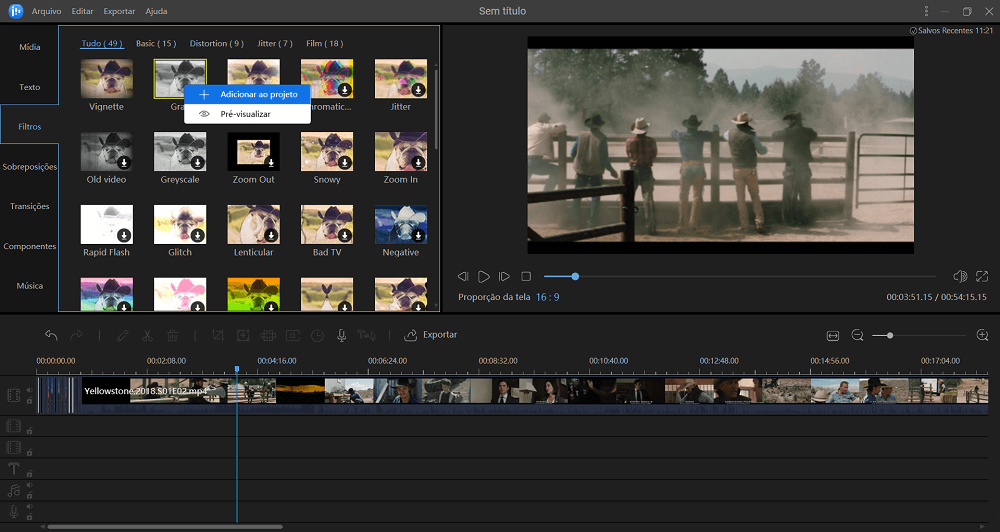Viewport: 1000px width, 532px height.
Task: Lock the music track
Action: point(29,495)
